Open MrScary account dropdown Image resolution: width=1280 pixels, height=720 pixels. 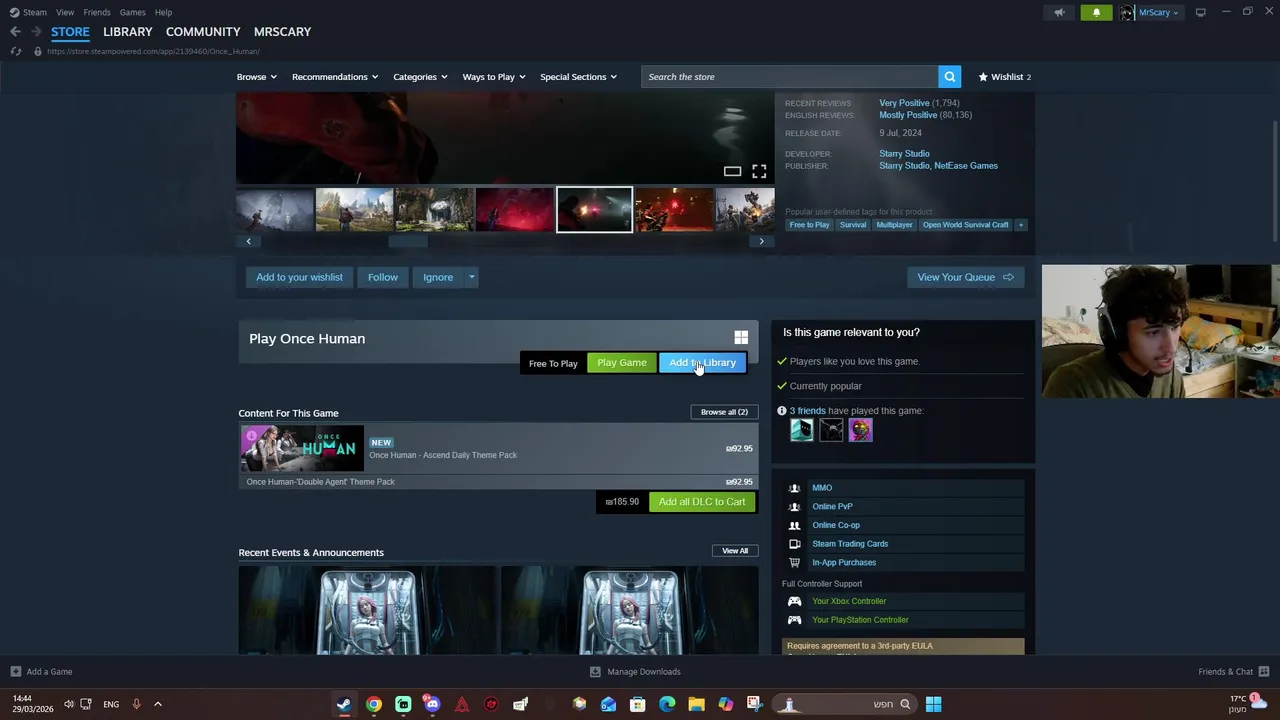click(1158, 12)
